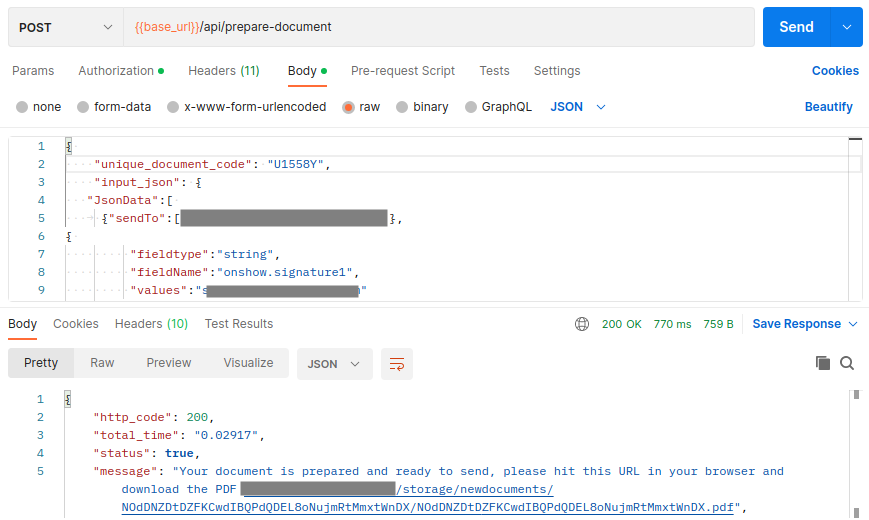Screen dimensions: 869x520
Task: Open the Settings tab
Action: [x=557, y=71]
